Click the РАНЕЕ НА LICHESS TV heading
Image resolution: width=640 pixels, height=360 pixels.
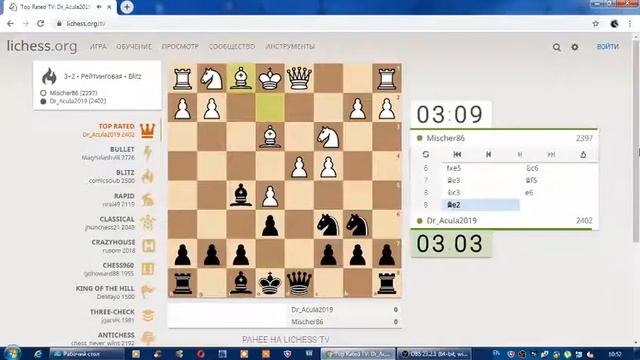pos(285,340)
